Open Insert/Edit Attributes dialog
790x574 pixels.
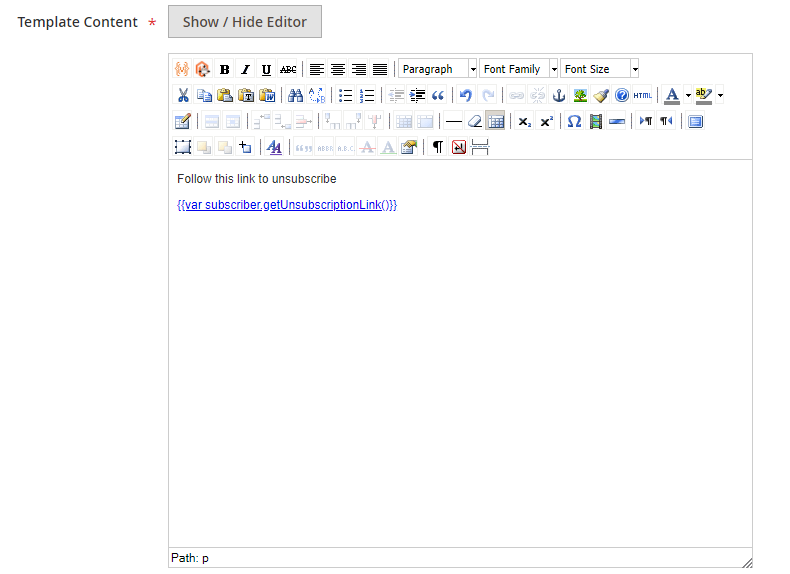click(x=409, y=147)
